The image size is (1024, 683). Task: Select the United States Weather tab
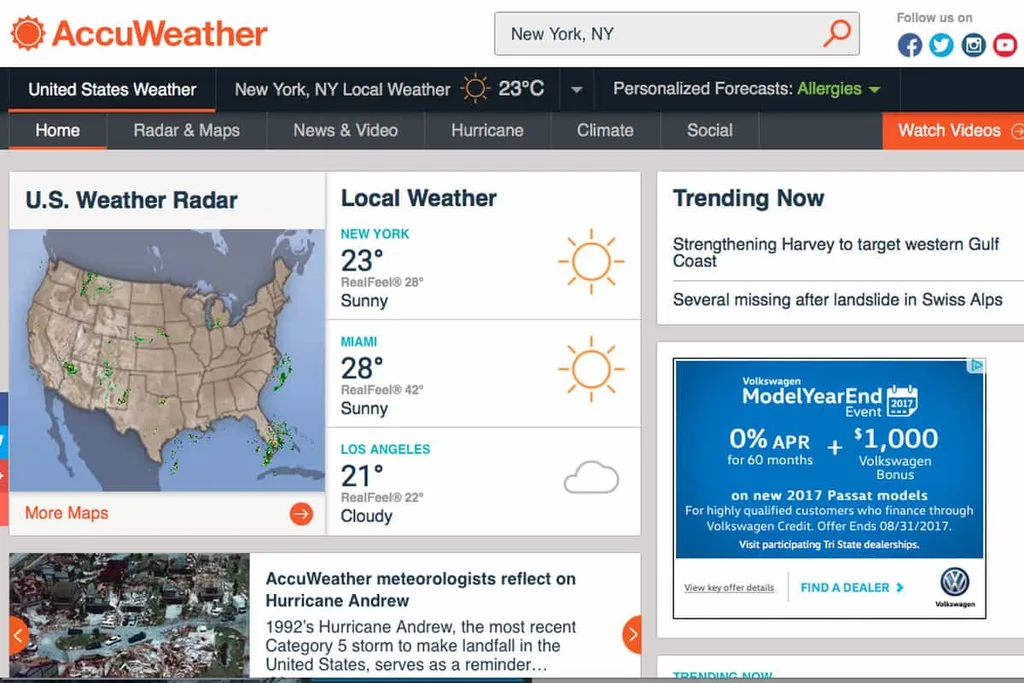[x=112, y=89]
